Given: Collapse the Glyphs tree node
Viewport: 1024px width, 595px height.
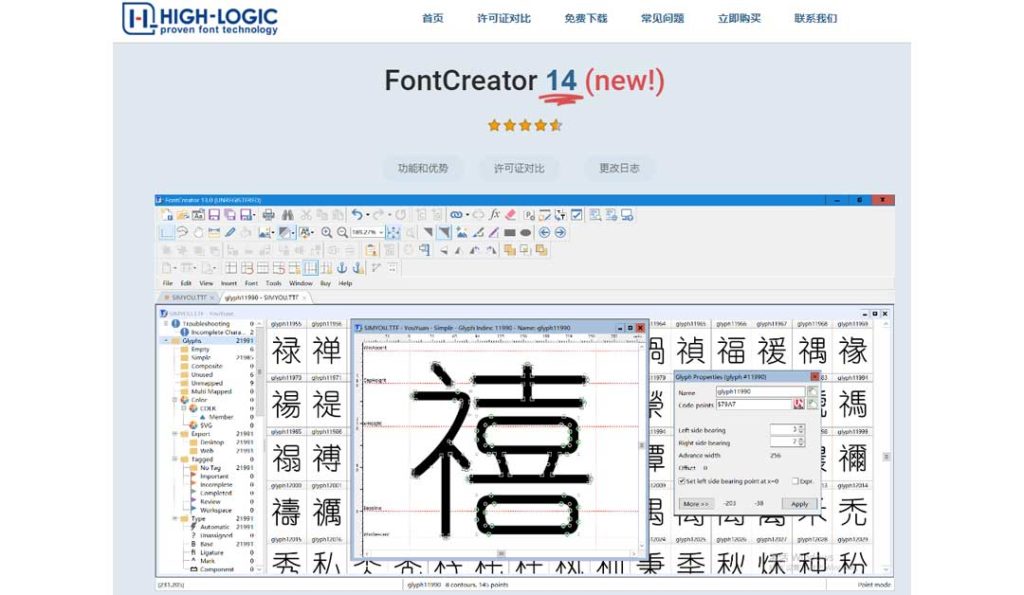Looking at the screenshot, I should click(x=167, y=341).
